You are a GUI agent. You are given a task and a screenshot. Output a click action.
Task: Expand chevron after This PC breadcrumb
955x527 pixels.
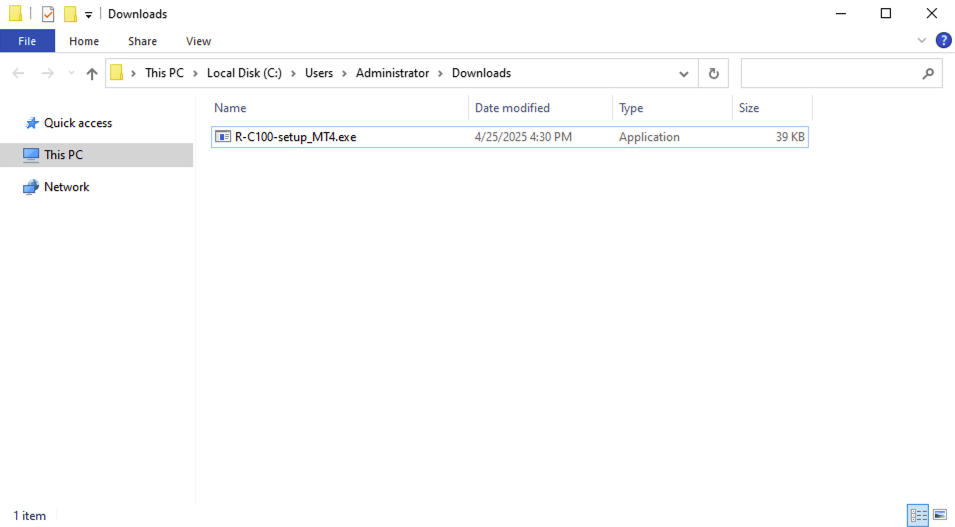point(196,73)
